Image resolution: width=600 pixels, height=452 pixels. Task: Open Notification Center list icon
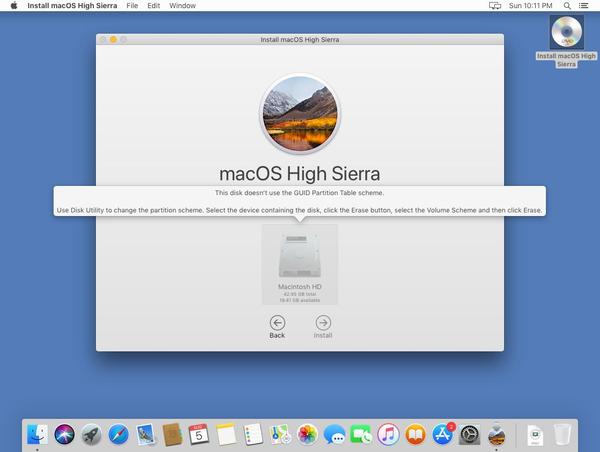pos(583,6)
